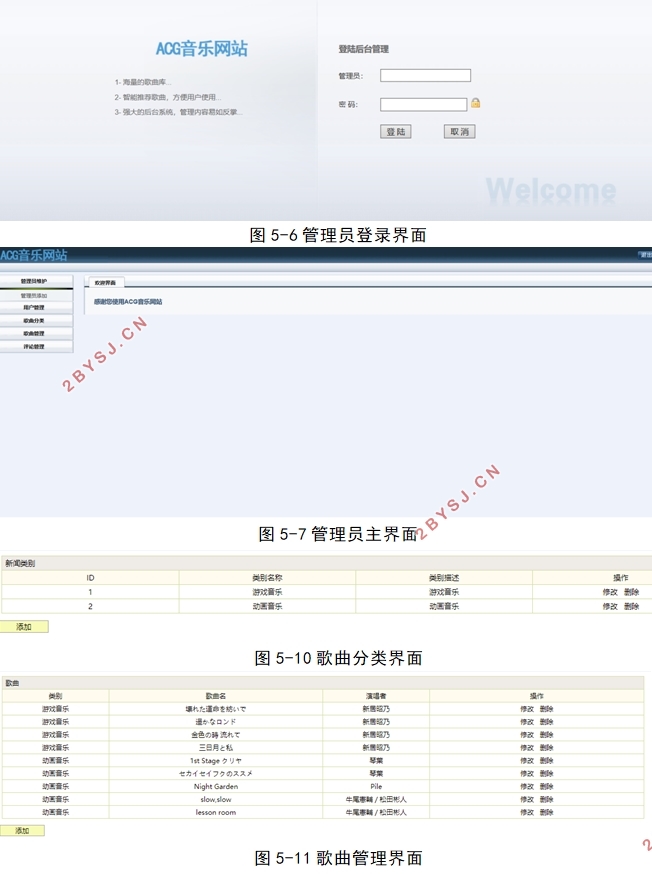Select 管理员添加 submenu item

point(34,295)
